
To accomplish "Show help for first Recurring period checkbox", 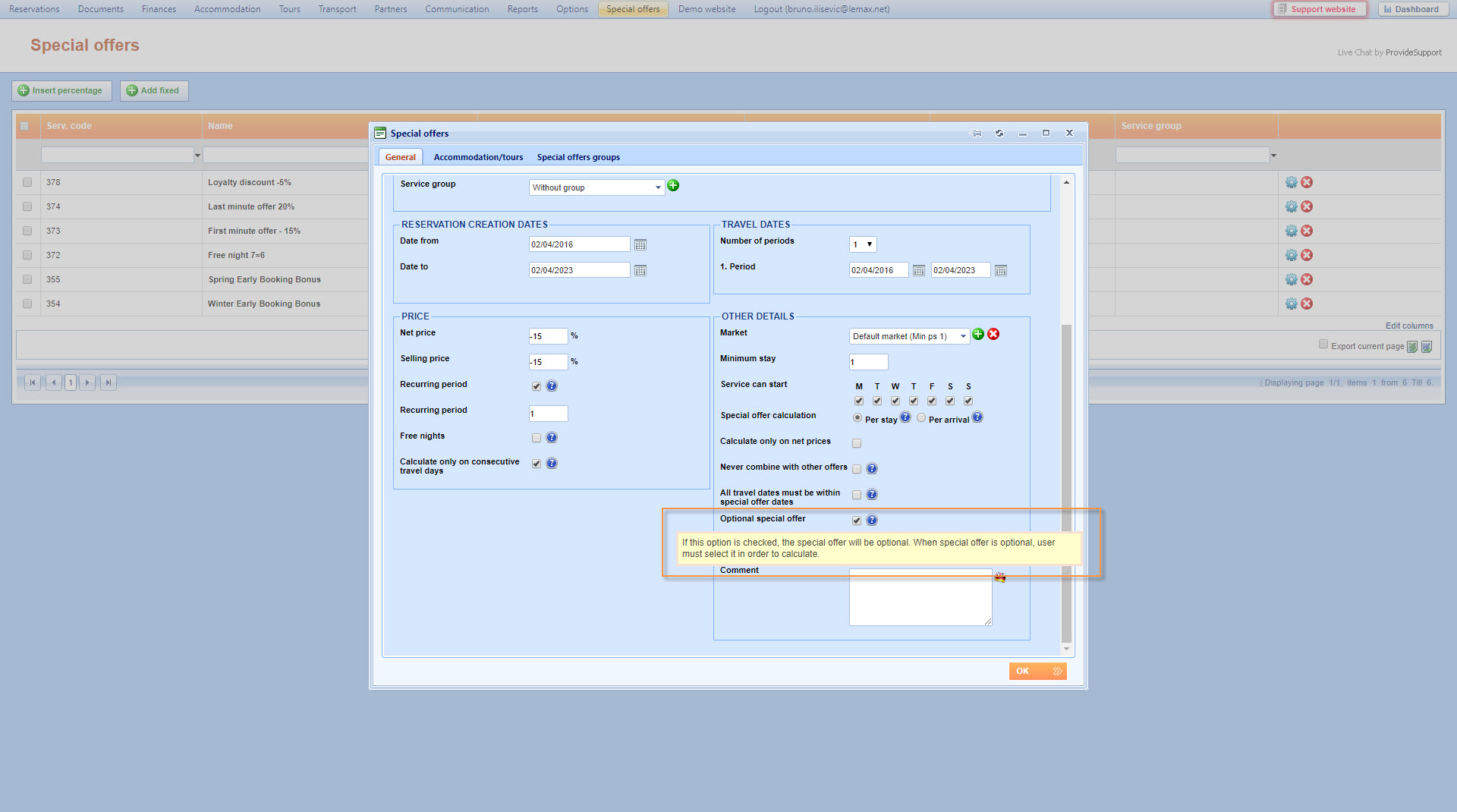I will [552, 386].
